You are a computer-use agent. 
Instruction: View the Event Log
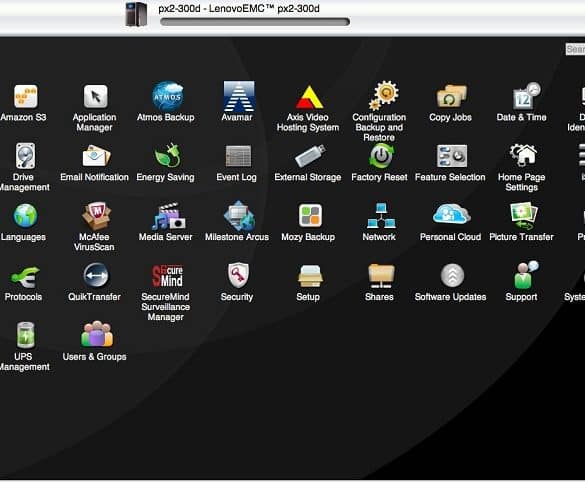coord(238,156)
